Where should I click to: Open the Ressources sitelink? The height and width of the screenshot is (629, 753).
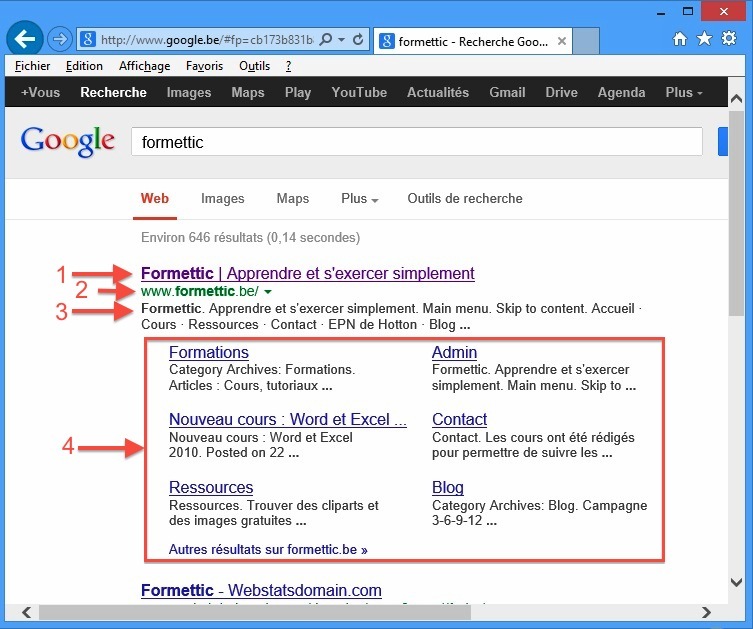pyautogui.click(x=211, y=487)
